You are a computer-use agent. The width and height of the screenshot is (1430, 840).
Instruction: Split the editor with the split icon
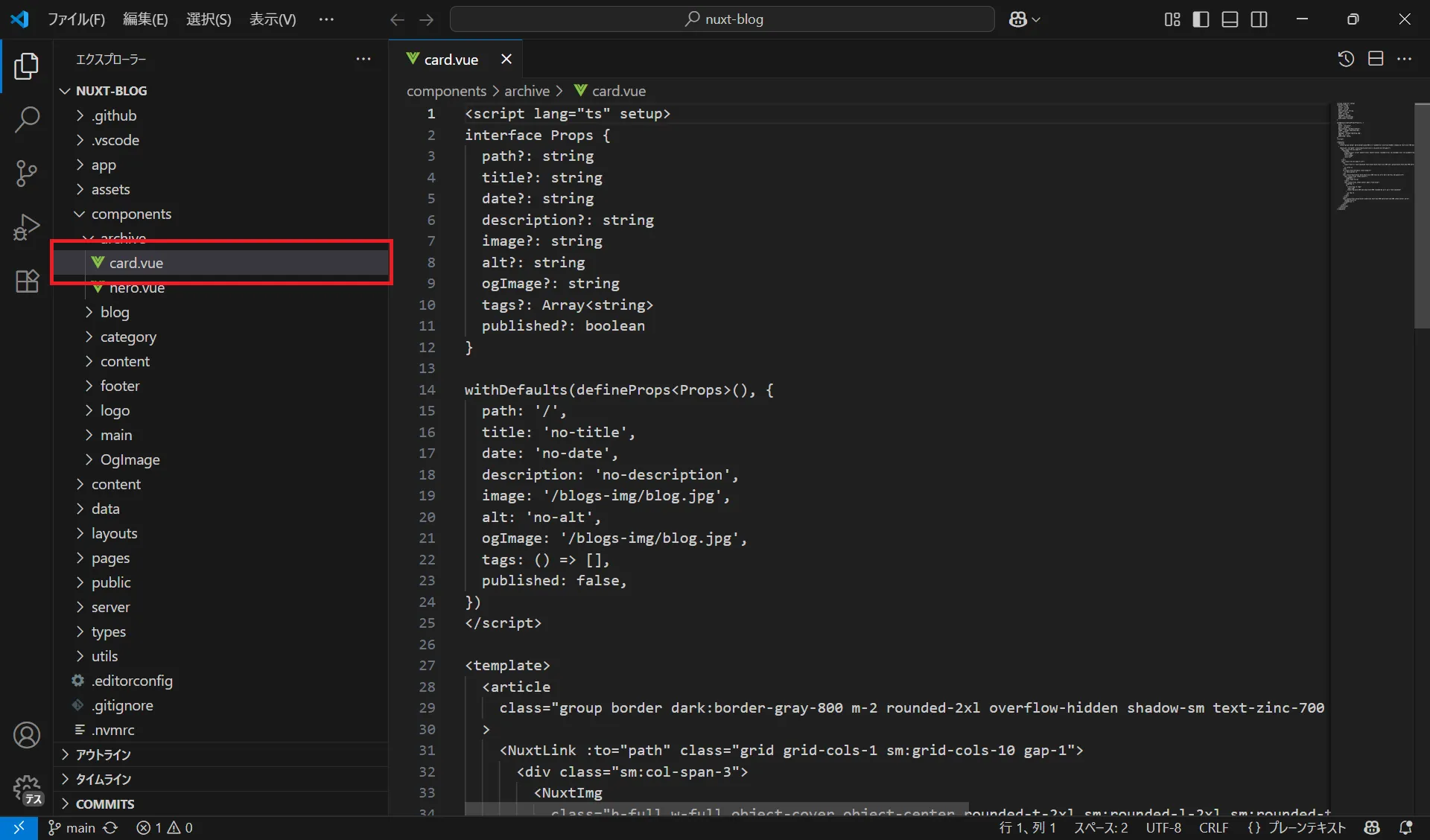[1376, 59]
